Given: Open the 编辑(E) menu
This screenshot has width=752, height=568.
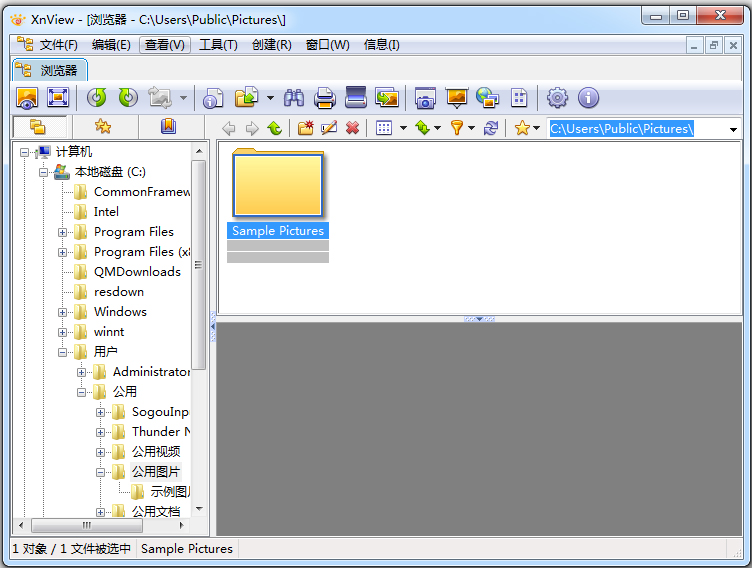Looking at the screenshot, I should pos(111,45).
